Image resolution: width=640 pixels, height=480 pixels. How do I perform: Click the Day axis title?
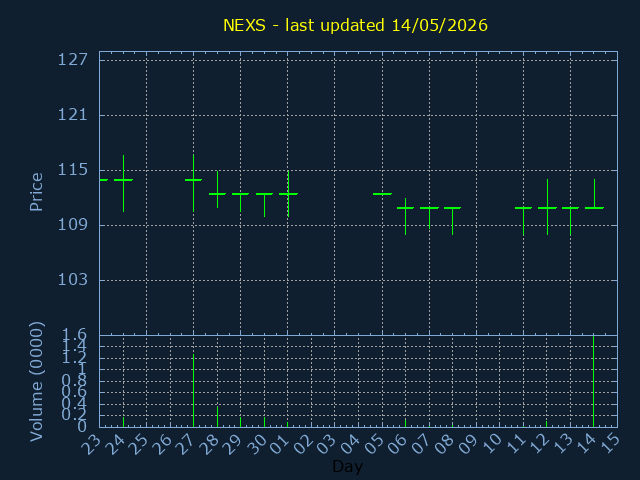(x=347, y=467)
